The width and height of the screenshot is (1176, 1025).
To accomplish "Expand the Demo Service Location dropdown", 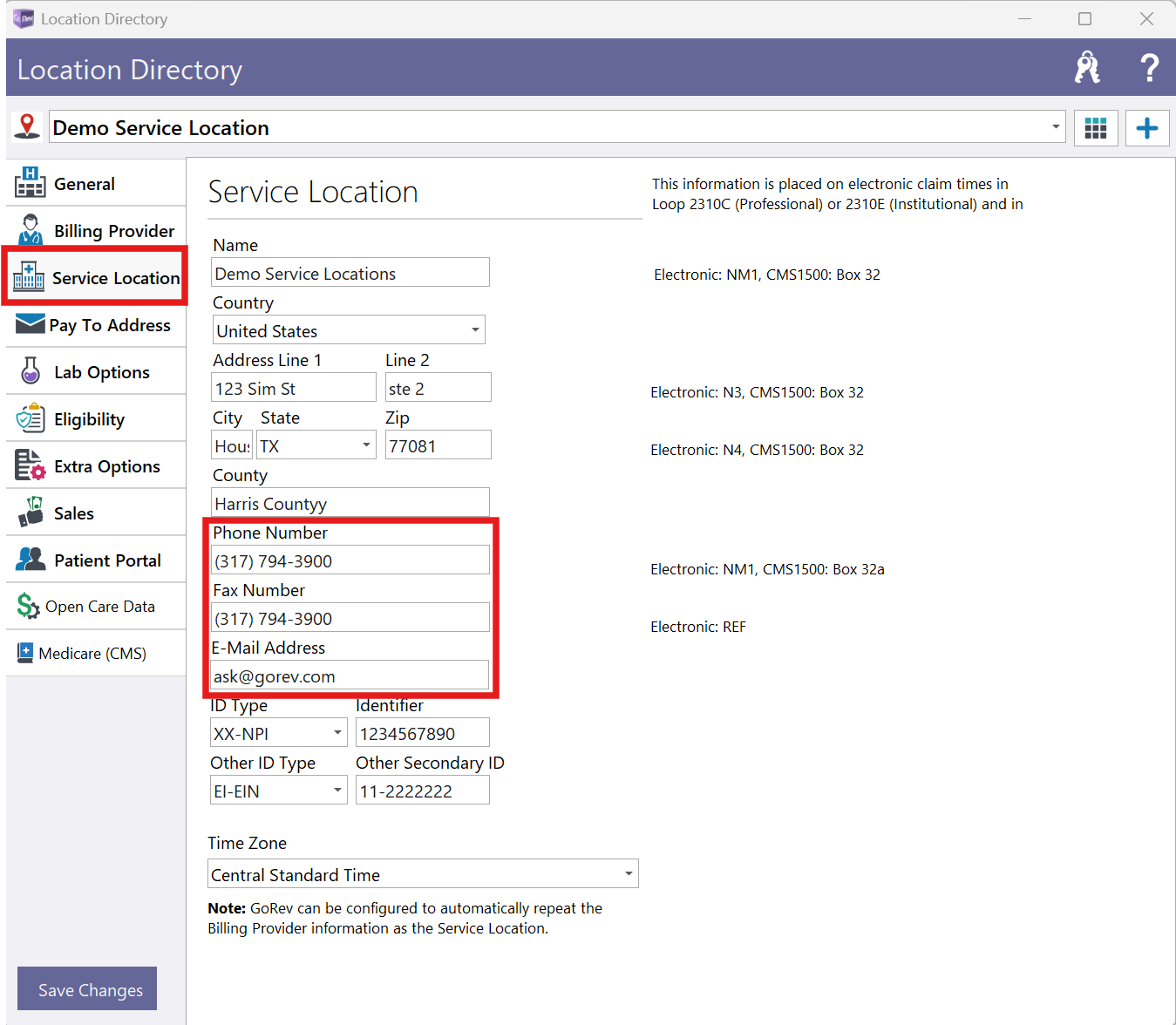I will [1055, 127].
